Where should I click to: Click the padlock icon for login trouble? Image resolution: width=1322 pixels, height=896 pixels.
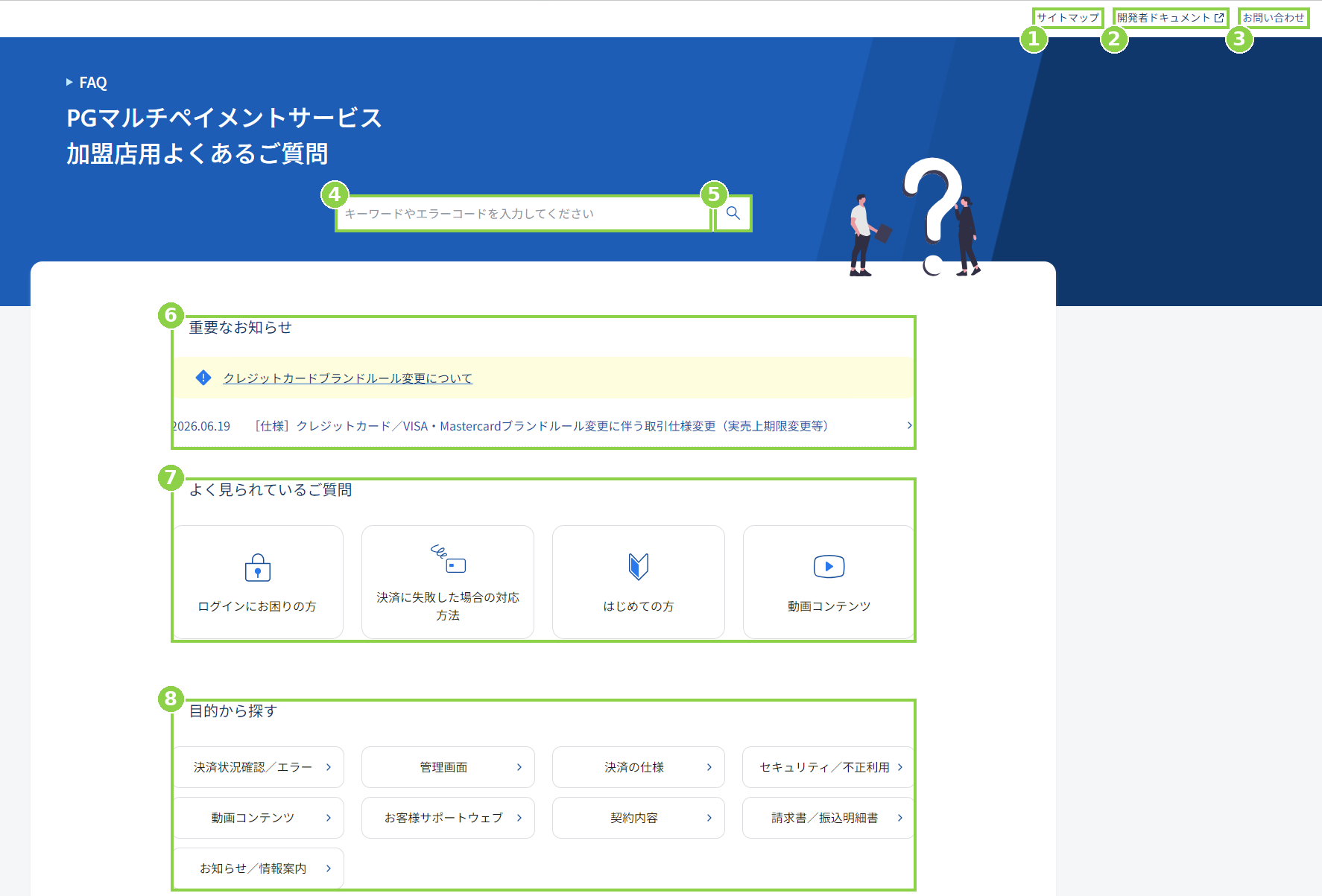[x=258, y=568]
